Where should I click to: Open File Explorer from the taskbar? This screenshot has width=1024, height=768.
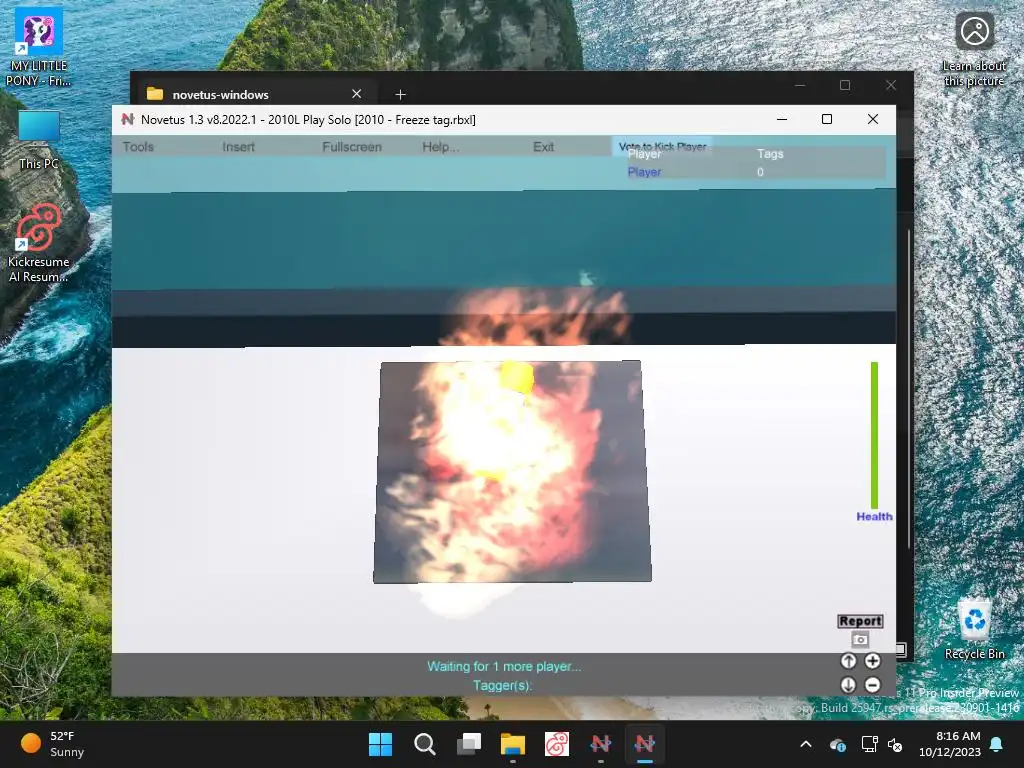tap(513, 744)
